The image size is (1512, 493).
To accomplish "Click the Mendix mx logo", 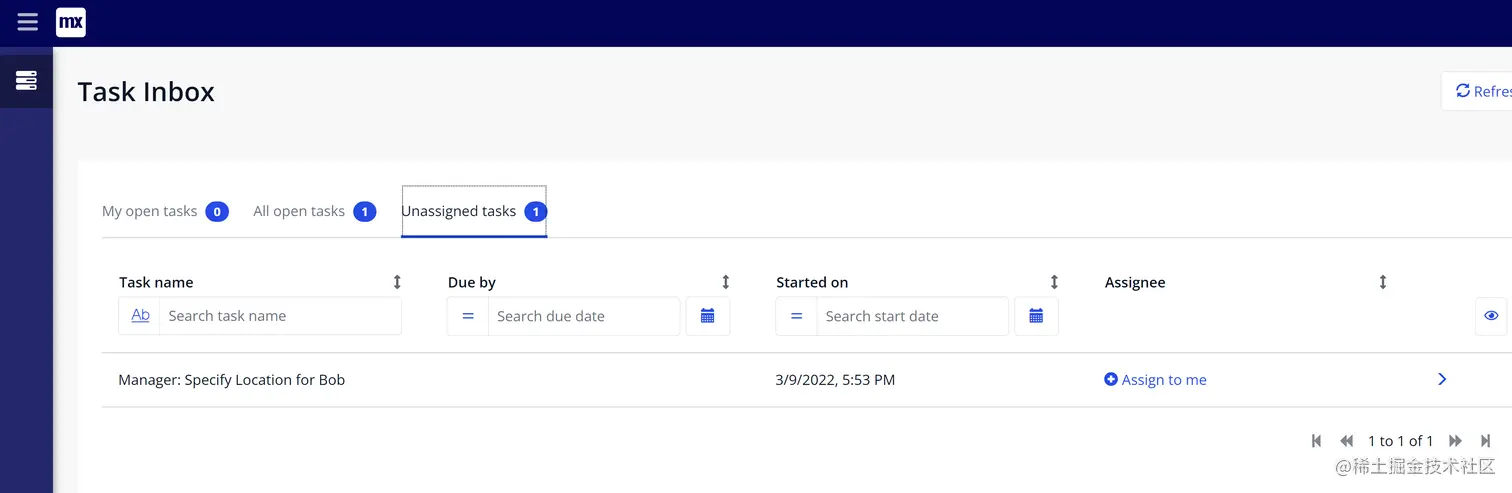I will pyautogui.click(x=71, y=22).
